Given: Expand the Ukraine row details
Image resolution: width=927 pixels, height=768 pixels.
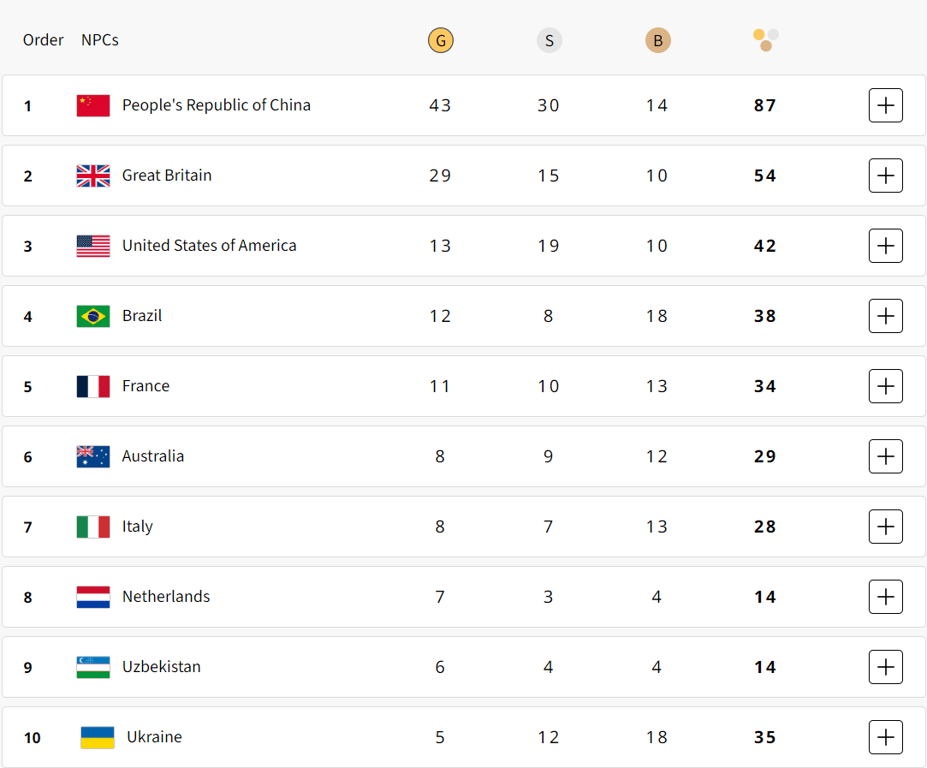Looking at the screenshot, I should coord(885,737).
